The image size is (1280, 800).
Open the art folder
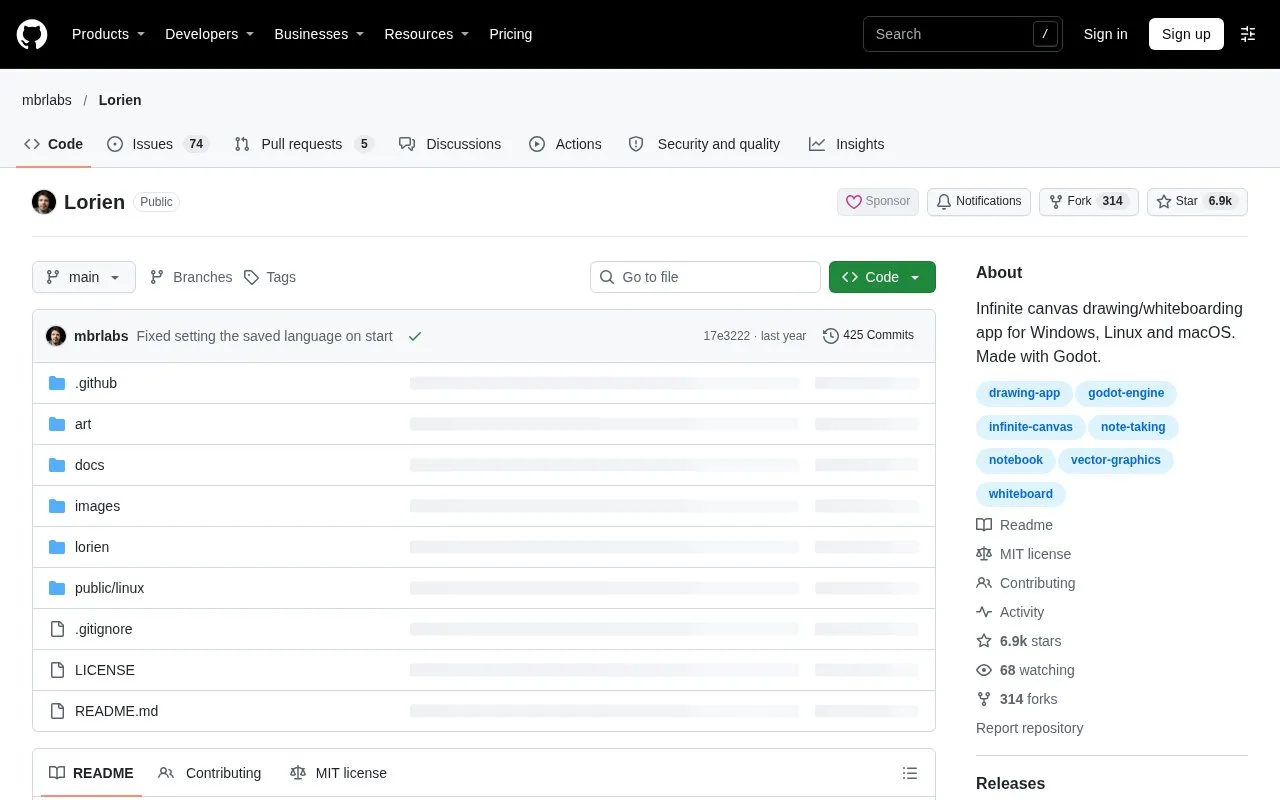83,424
